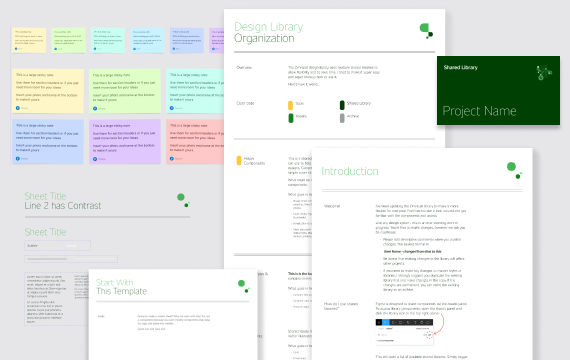
Task: Click the node graph icon on Shared Library card
Action: click(x=544, y=72)
